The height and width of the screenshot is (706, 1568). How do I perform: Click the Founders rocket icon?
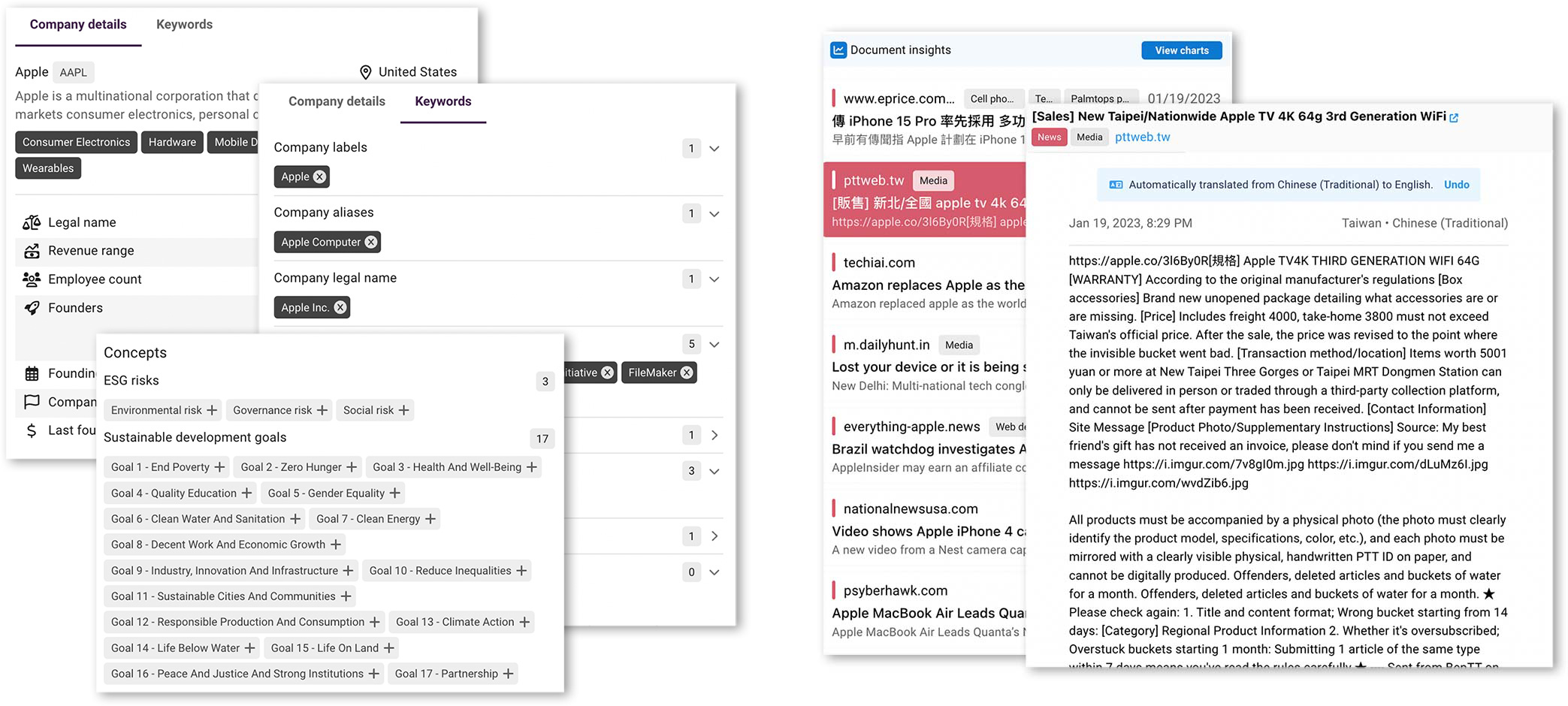(x=32, y=308)
